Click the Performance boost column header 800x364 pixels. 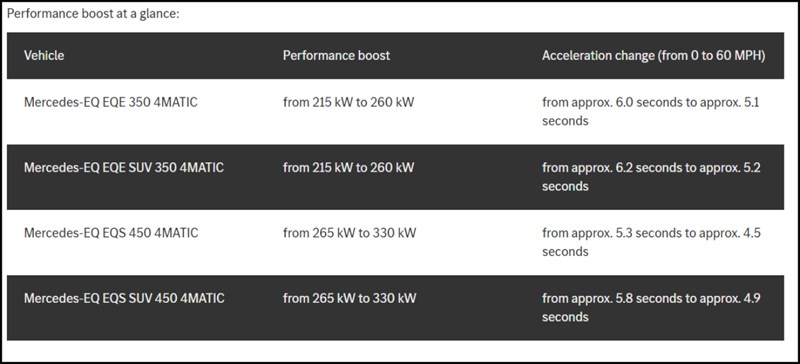click(x=336, y=56)
